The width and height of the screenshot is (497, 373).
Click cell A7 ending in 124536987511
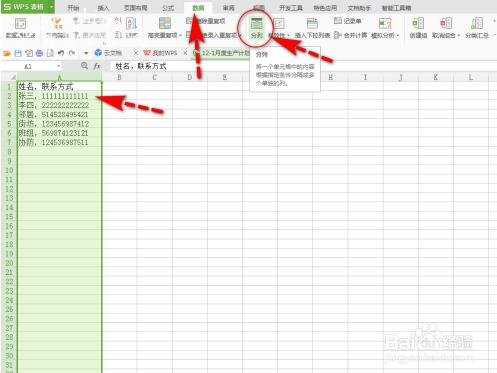(59, 142)
